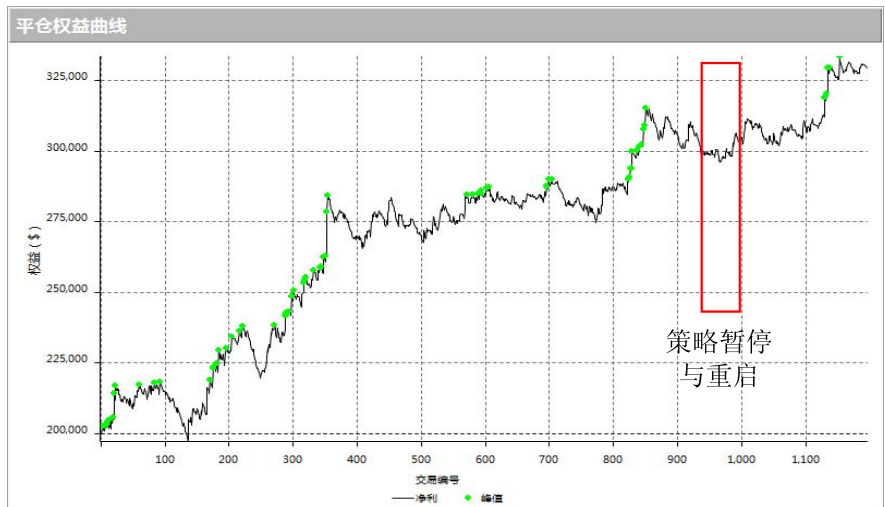Click the green 峰值 legend marker
Viewport: 885px width, 507px height.
pos(467,497)
